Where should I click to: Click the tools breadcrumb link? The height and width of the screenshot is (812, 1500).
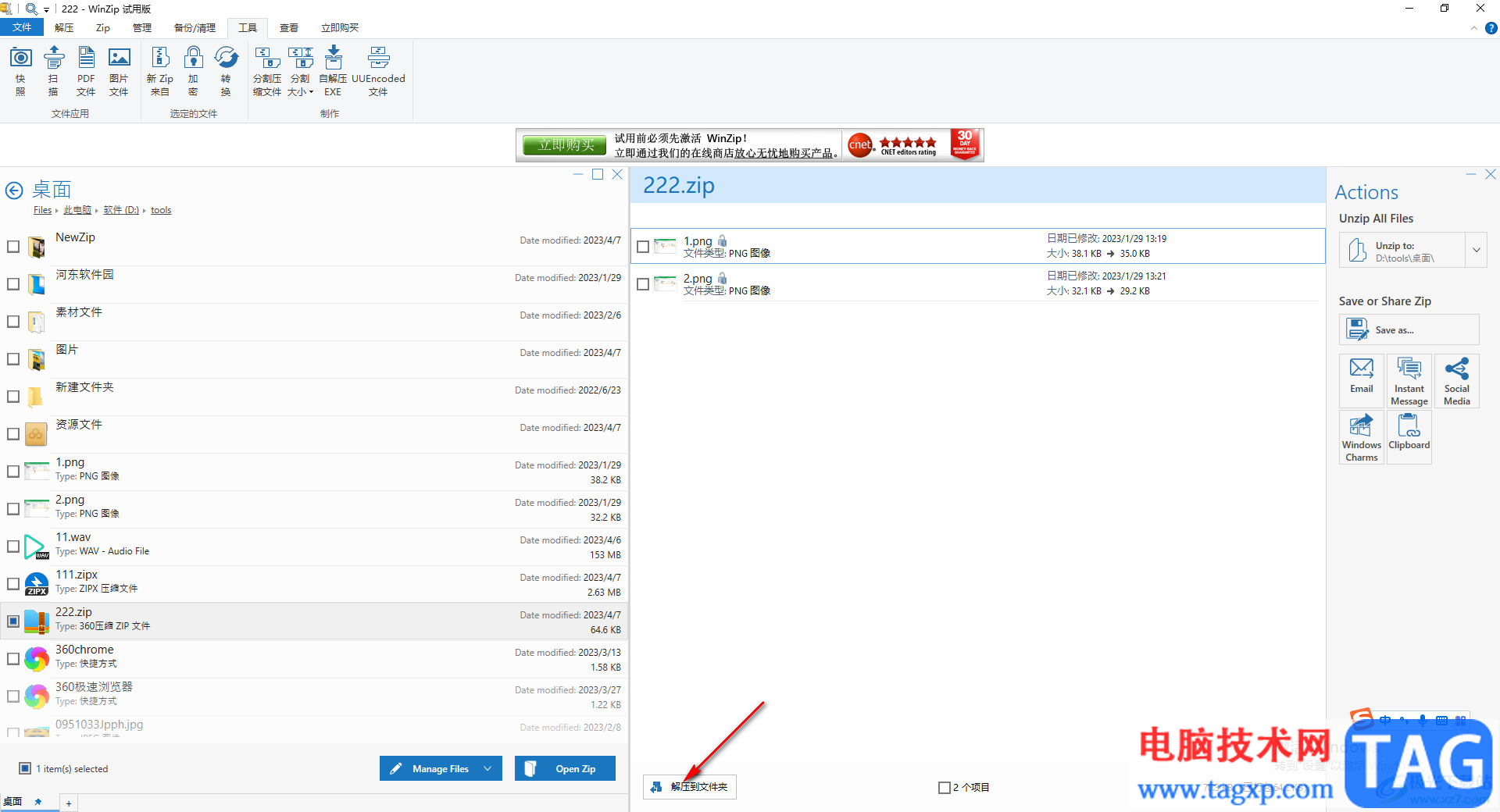(161, 210)
